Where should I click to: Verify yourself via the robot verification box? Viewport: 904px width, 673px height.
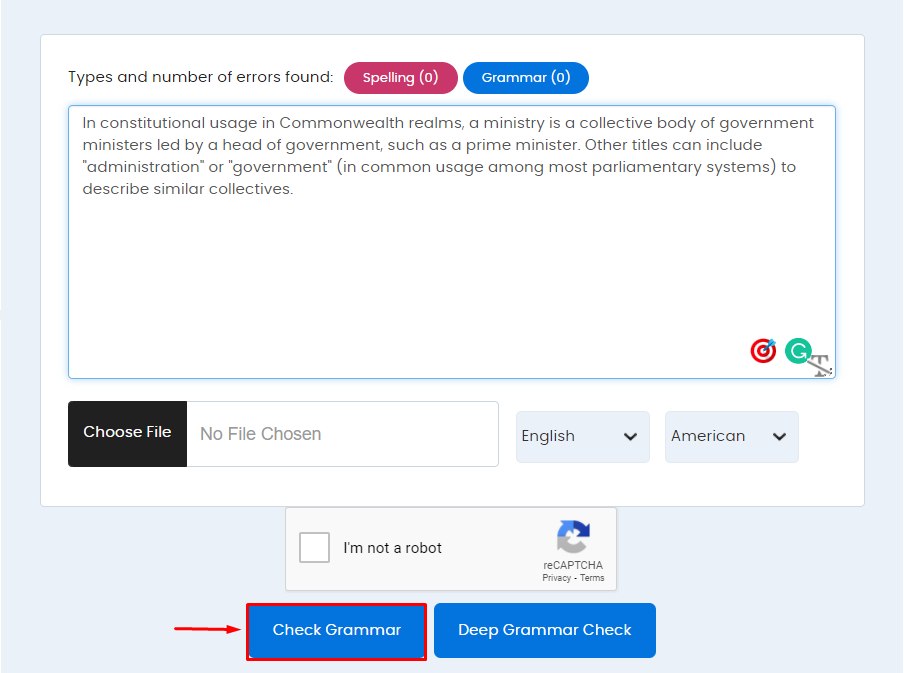tap(314, 547)
